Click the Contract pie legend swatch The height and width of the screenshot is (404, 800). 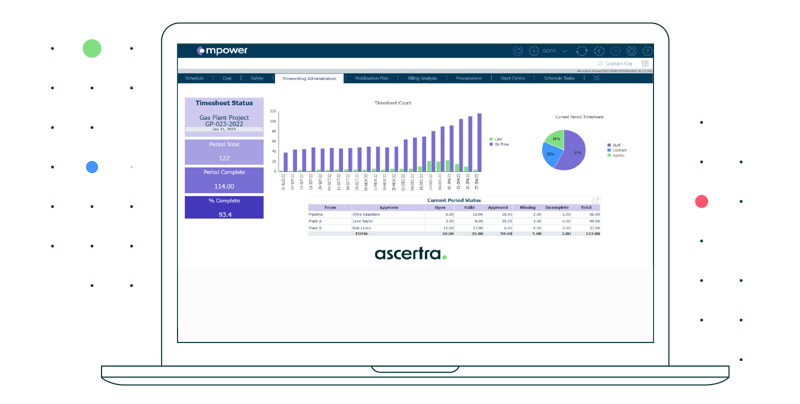click(x=609, y=150)
